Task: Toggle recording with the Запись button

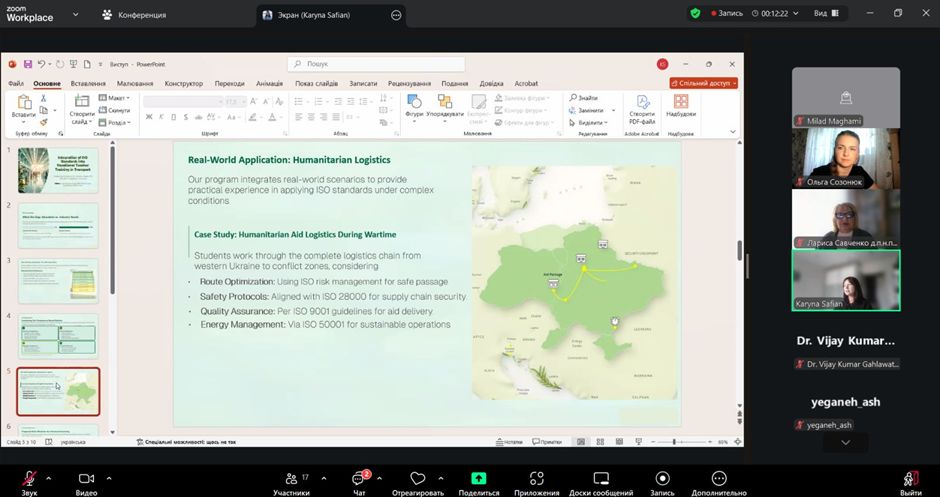Action: coord(662,479)
